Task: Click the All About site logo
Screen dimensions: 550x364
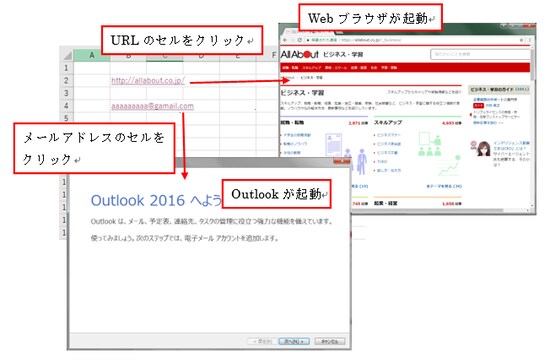Action: 300,54
